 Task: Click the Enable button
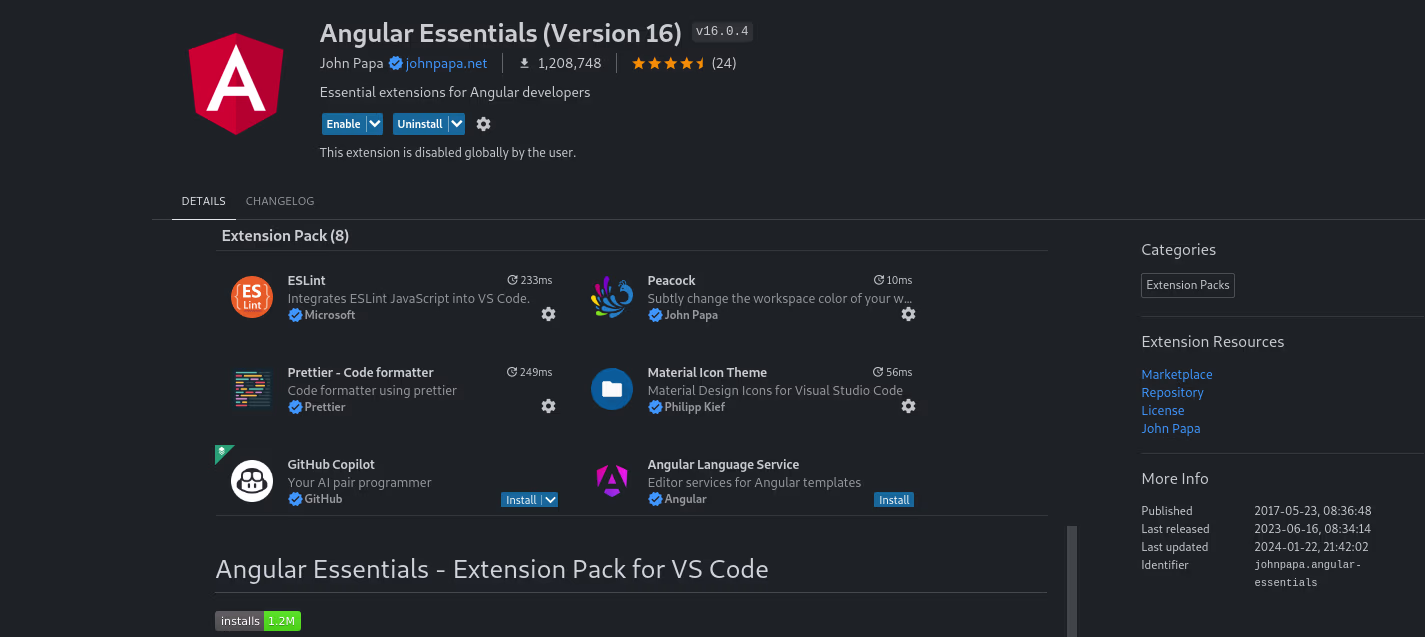pyautogui.click(x=343, y=124)
